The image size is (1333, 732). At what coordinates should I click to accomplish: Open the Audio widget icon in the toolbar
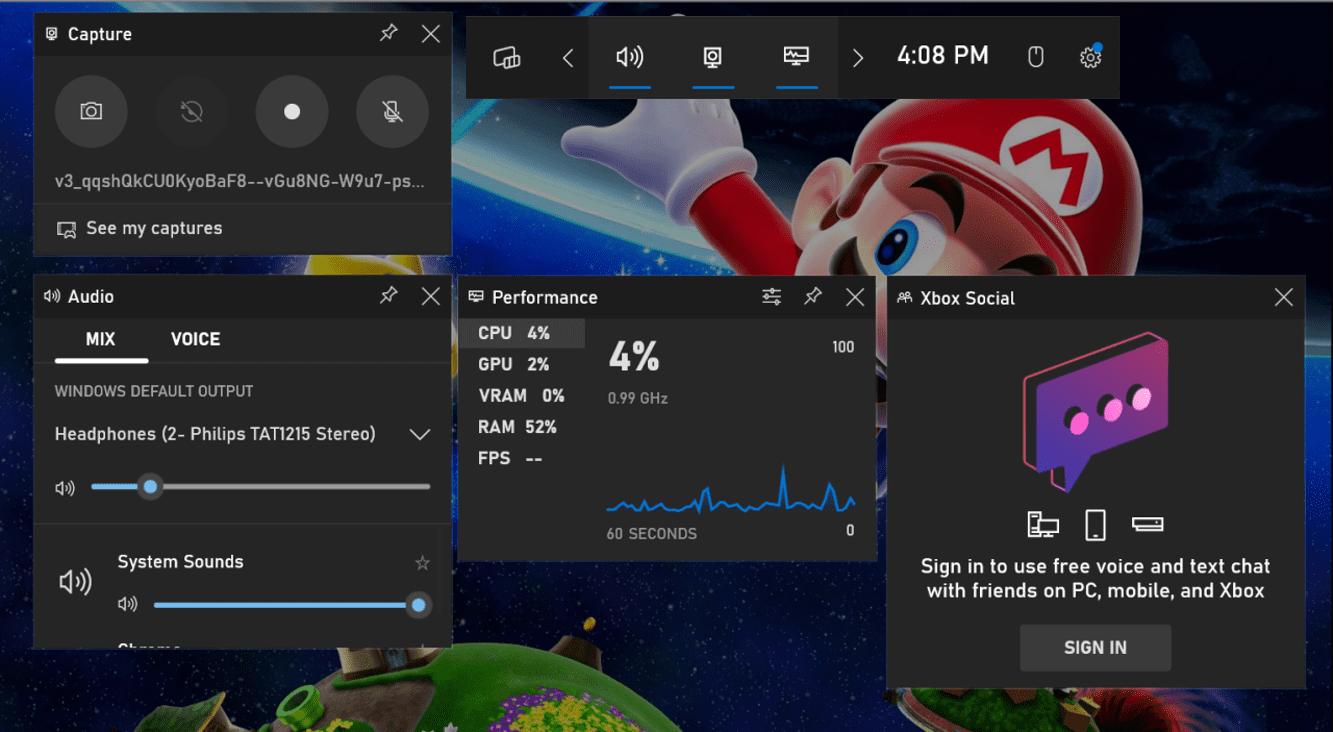click(x=629, y=57)
